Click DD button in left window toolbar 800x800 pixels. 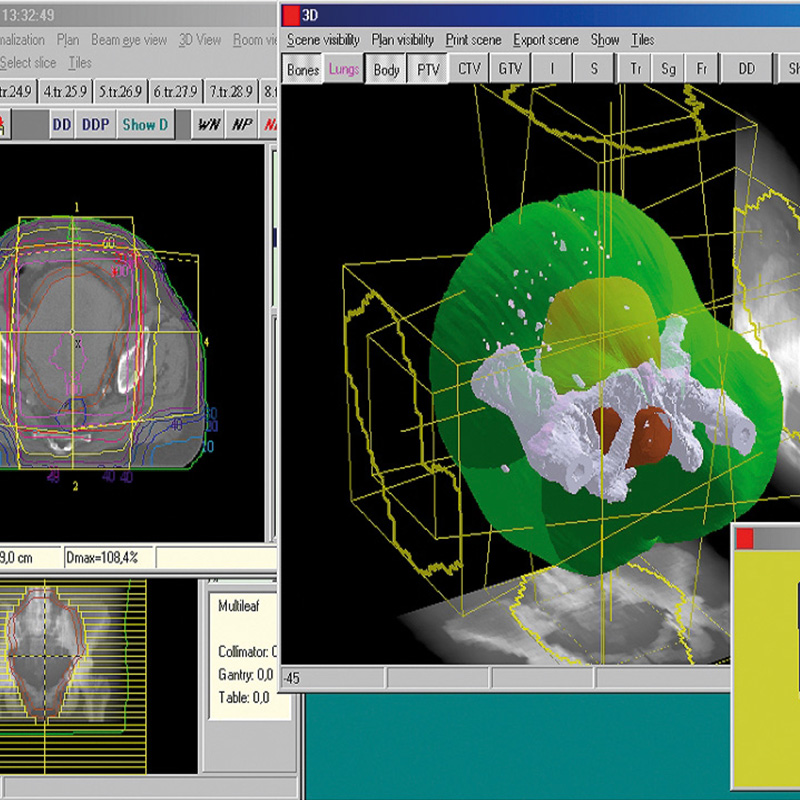pos(62,124)
